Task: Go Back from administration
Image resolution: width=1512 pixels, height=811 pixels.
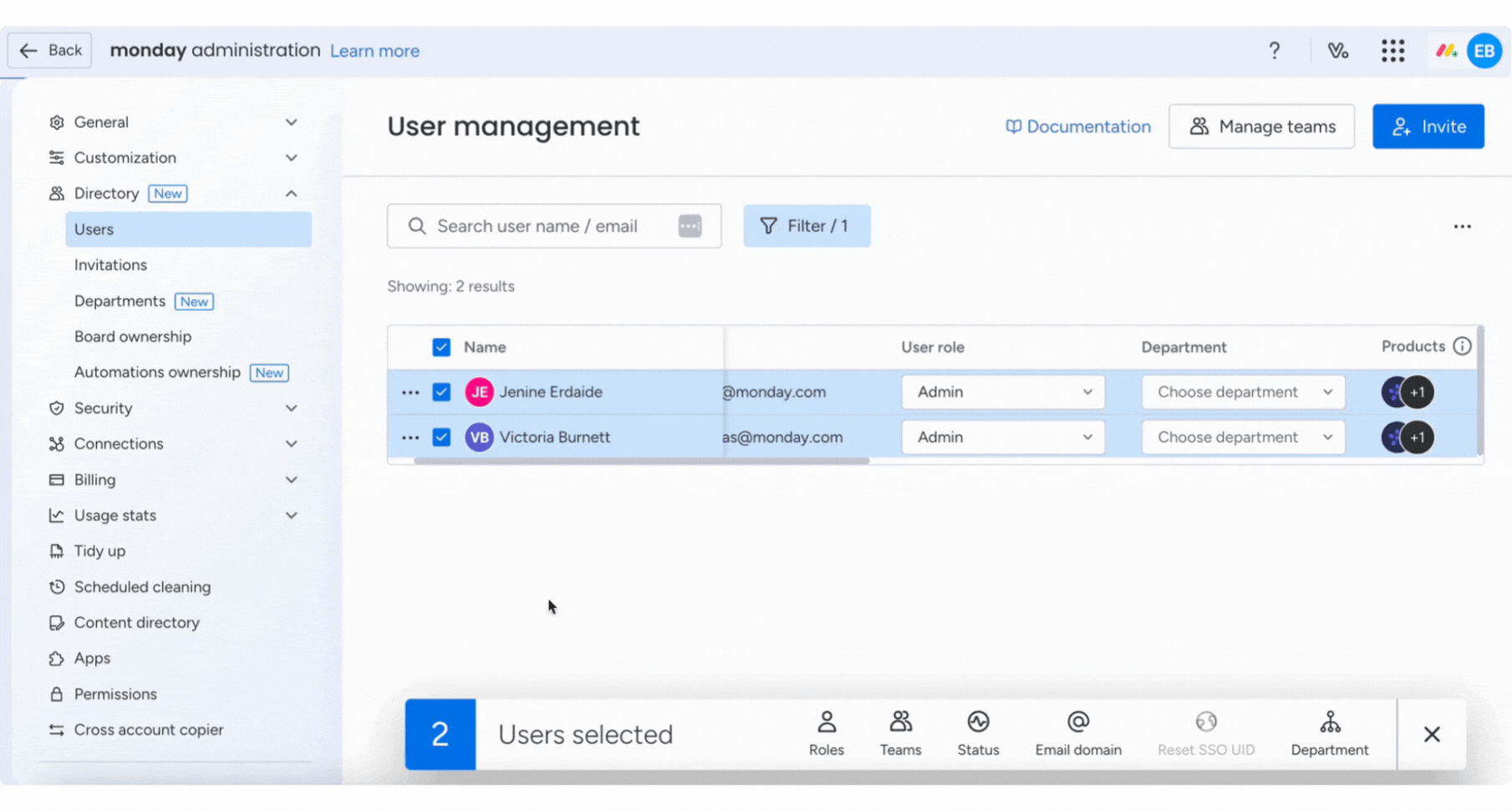Action: tap(49, 51)
